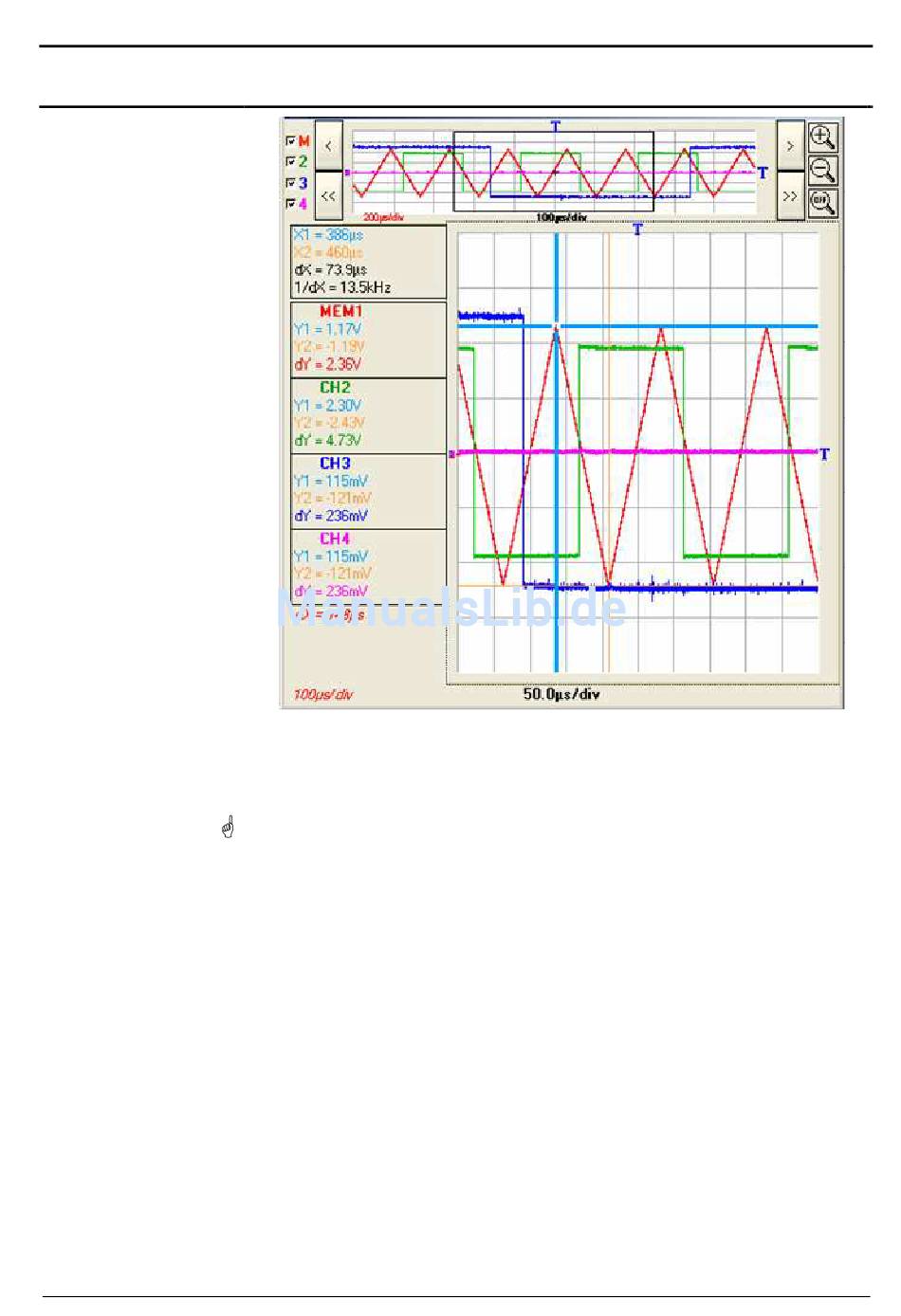This screenshot has width=901, height=1316.
Task: Click the CH4 measurement header
Action: point(335,539)
